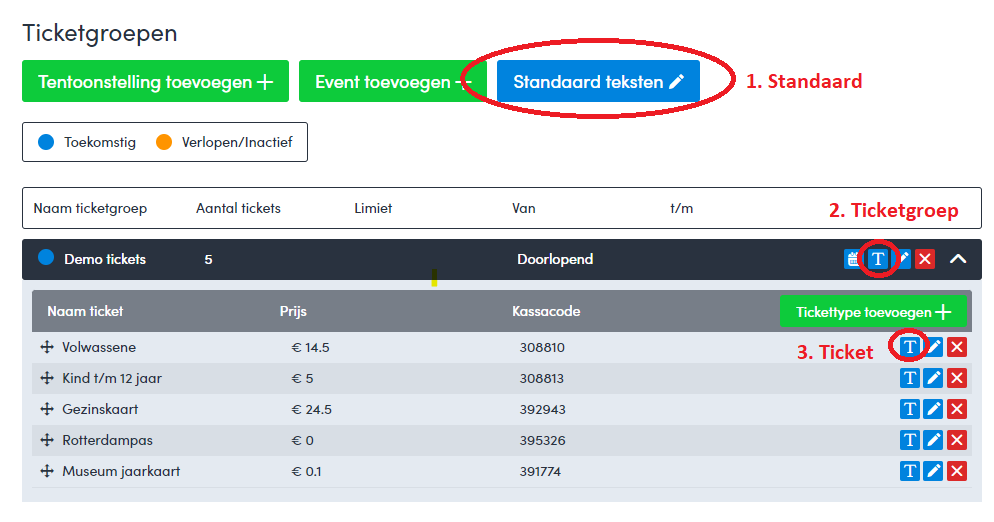
Task: Click calendar icon in Demo tickets row
Action: coord(851,259)
